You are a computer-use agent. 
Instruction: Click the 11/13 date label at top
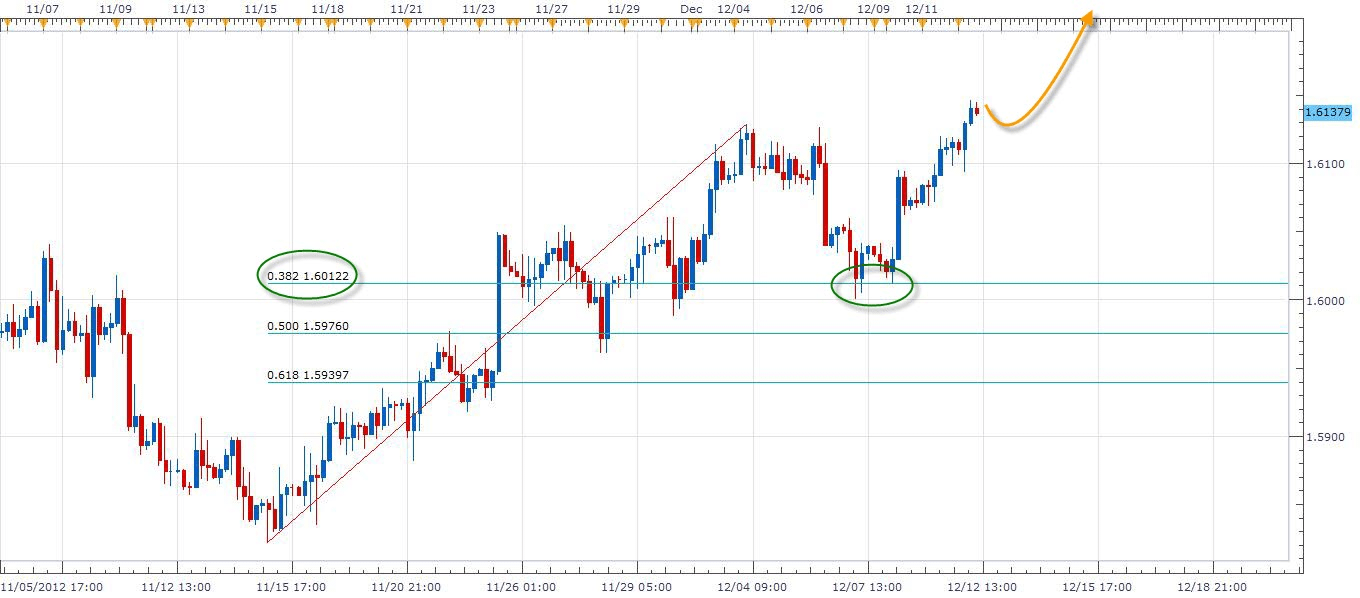(x=189, y=8)
